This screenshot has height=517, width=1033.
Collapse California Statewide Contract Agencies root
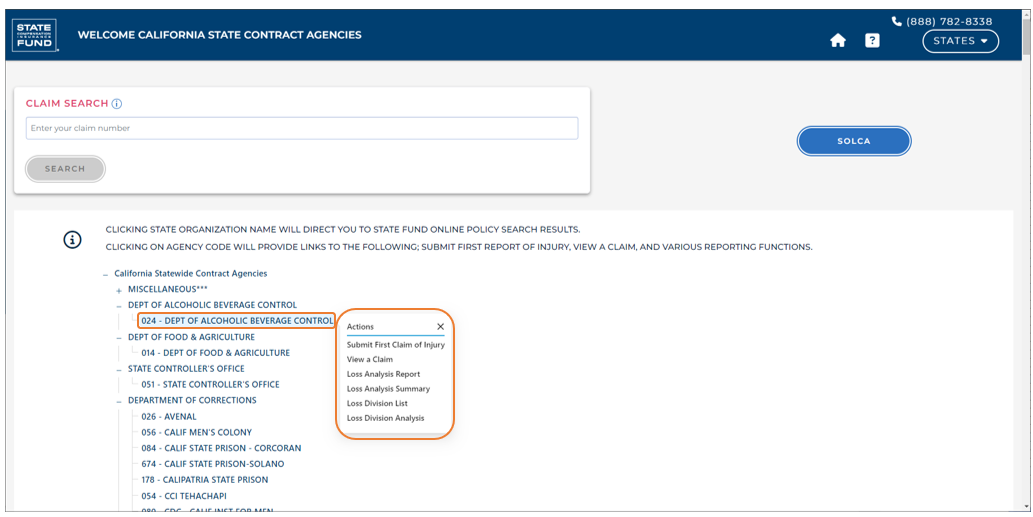106,274
